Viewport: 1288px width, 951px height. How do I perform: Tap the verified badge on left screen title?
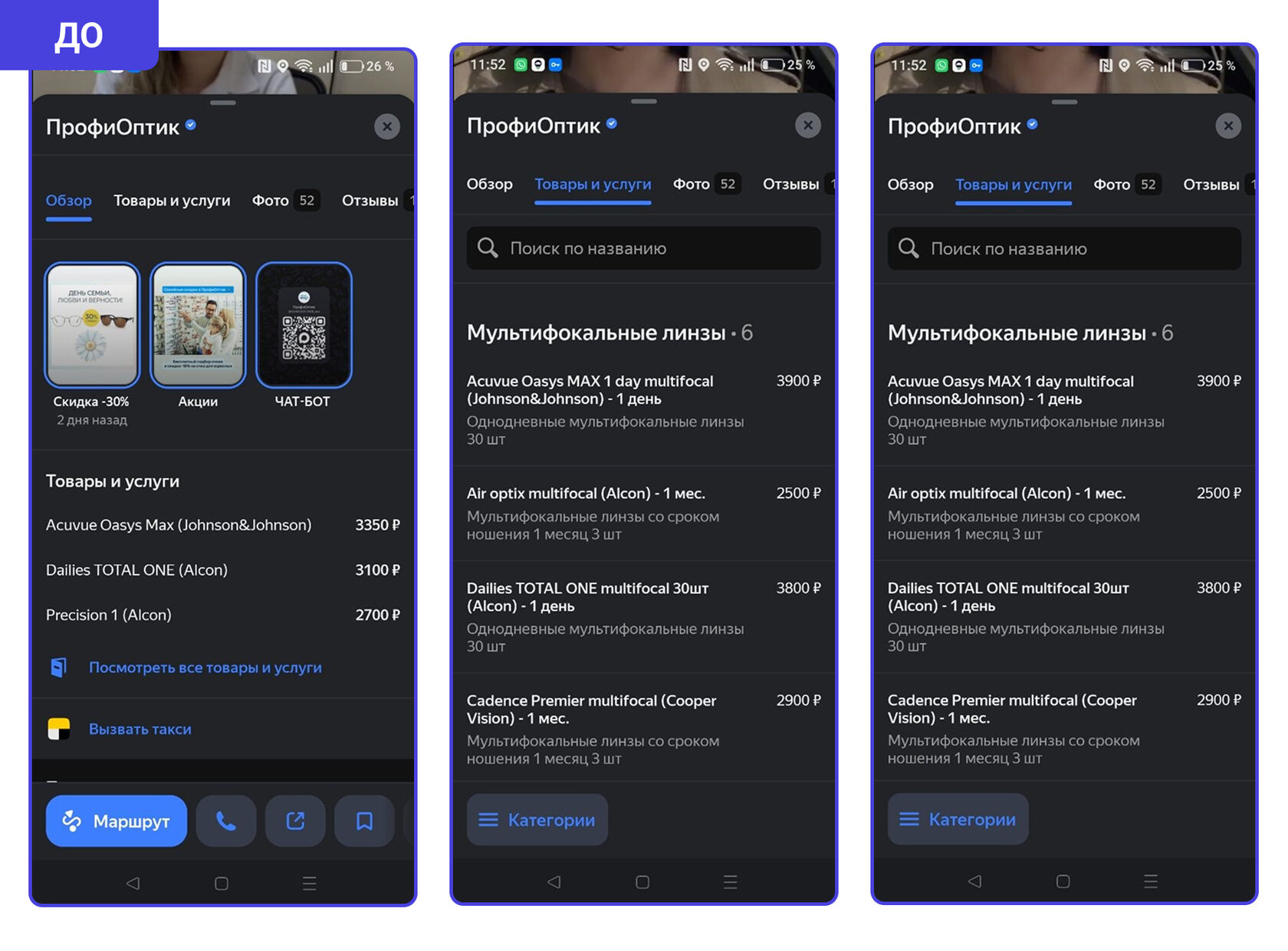(191, 125)
